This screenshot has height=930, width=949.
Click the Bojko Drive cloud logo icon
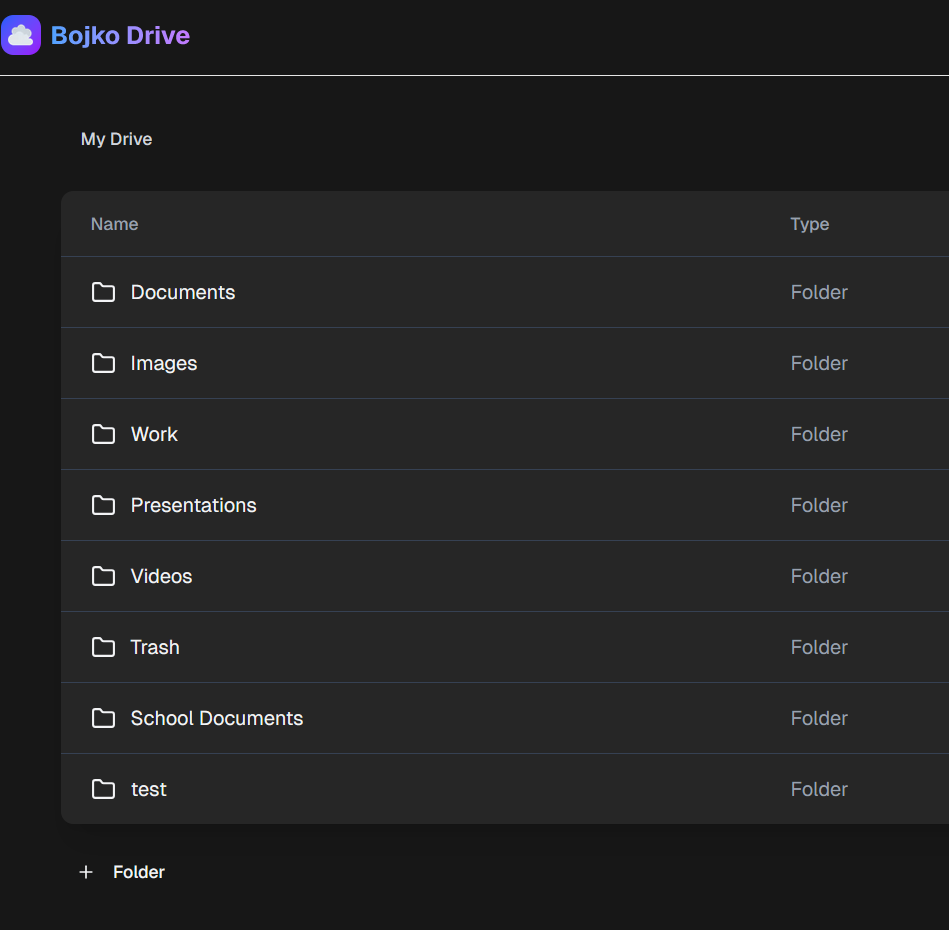click(x=21, y=35)
